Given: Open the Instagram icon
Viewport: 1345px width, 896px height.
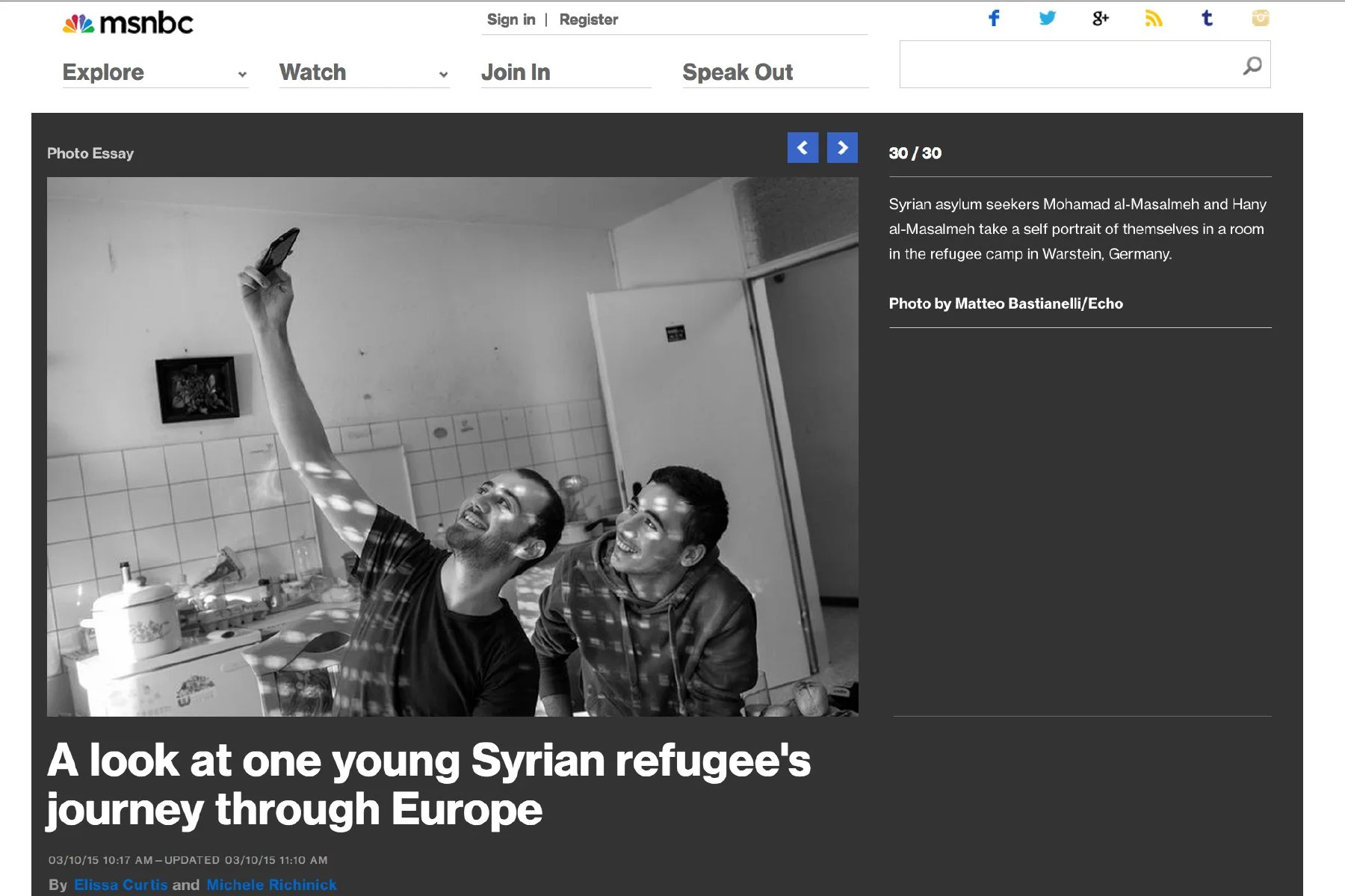Looking at the screenshot, I should (x=1261, y=18).
